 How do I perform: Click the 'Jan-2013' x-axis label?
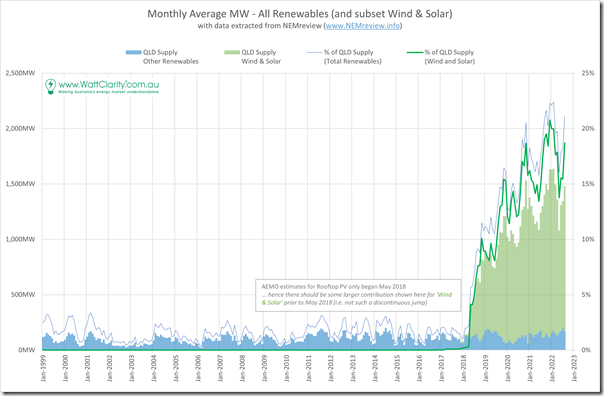(353, 368)
